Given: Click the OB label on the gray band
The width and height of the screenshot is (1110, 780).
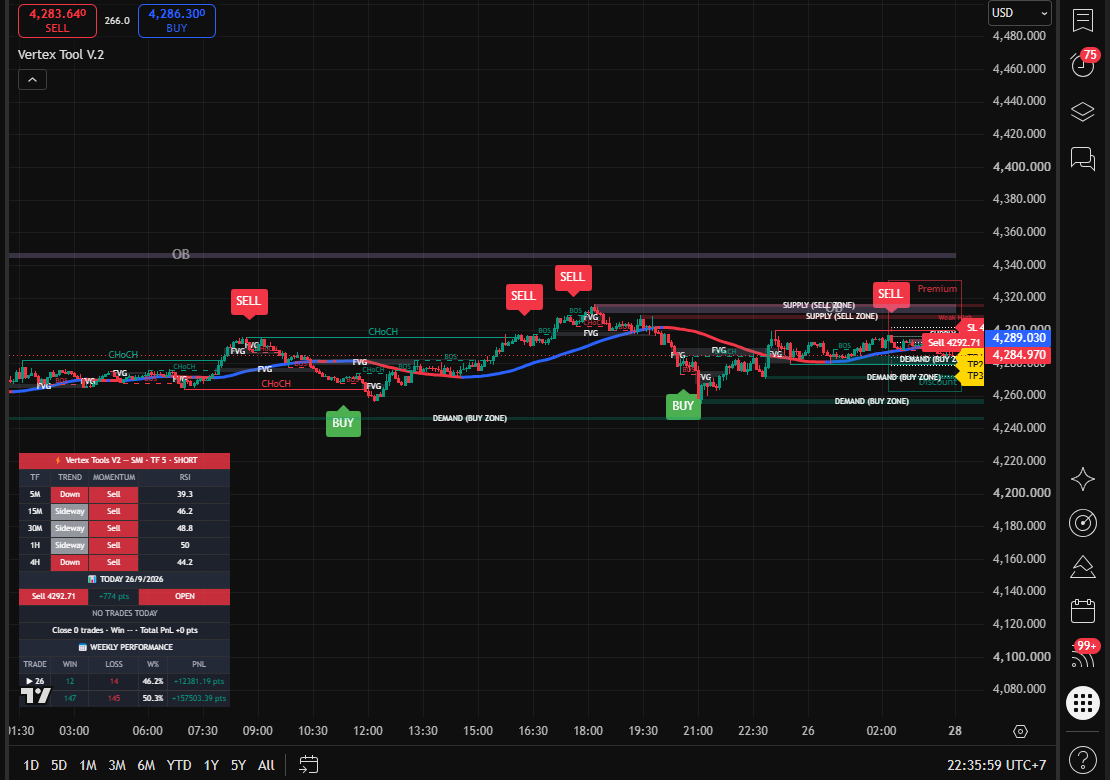Looking at the screenshot, I should [x=181, y=254].
